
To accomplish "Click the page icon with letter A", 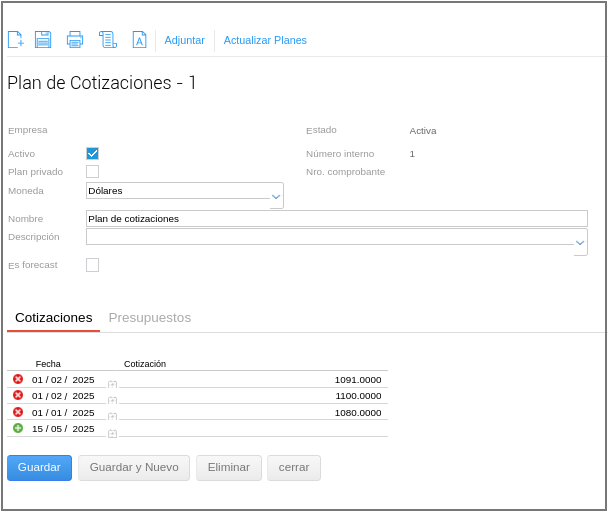I will pyautogui.click(x=139, y=40).
